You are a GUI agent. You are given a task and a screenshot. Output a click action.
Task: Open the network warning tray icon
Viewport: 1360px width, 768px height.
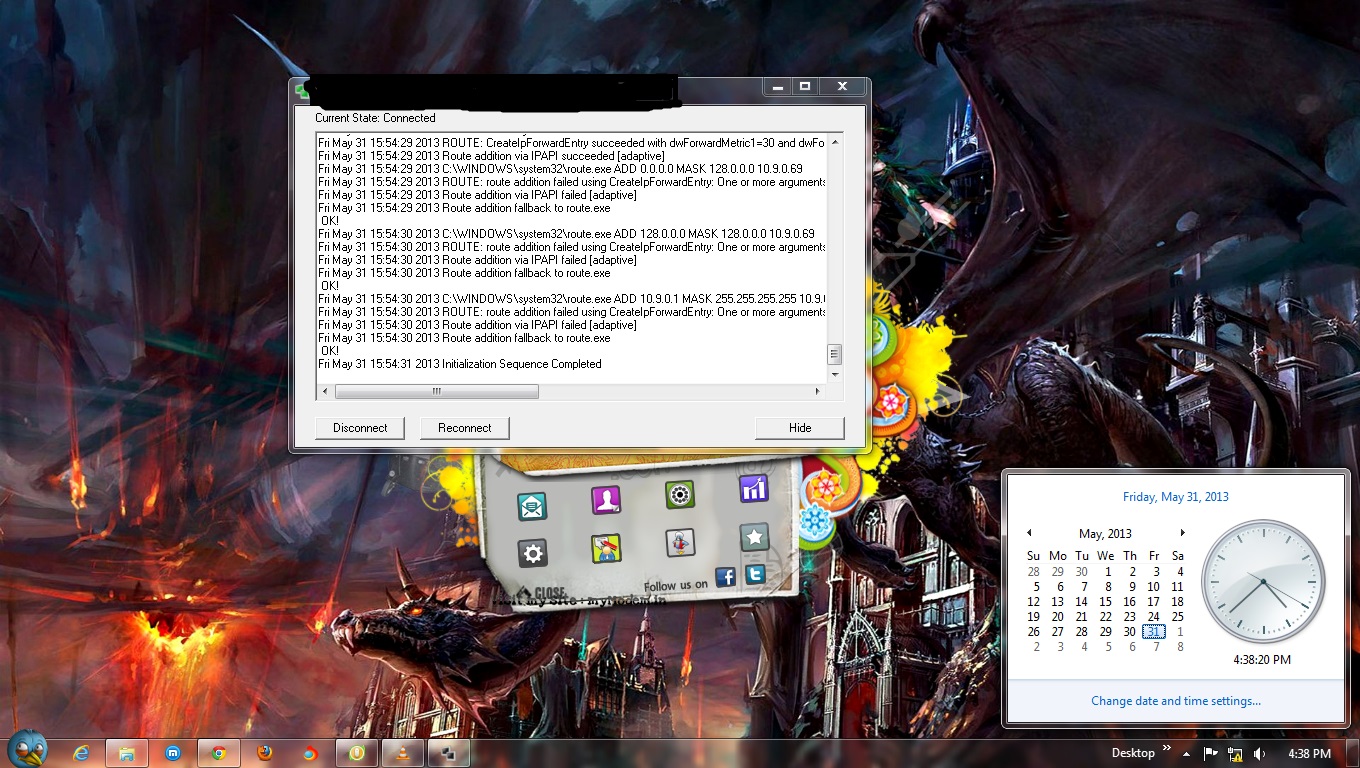[1236, 754]
